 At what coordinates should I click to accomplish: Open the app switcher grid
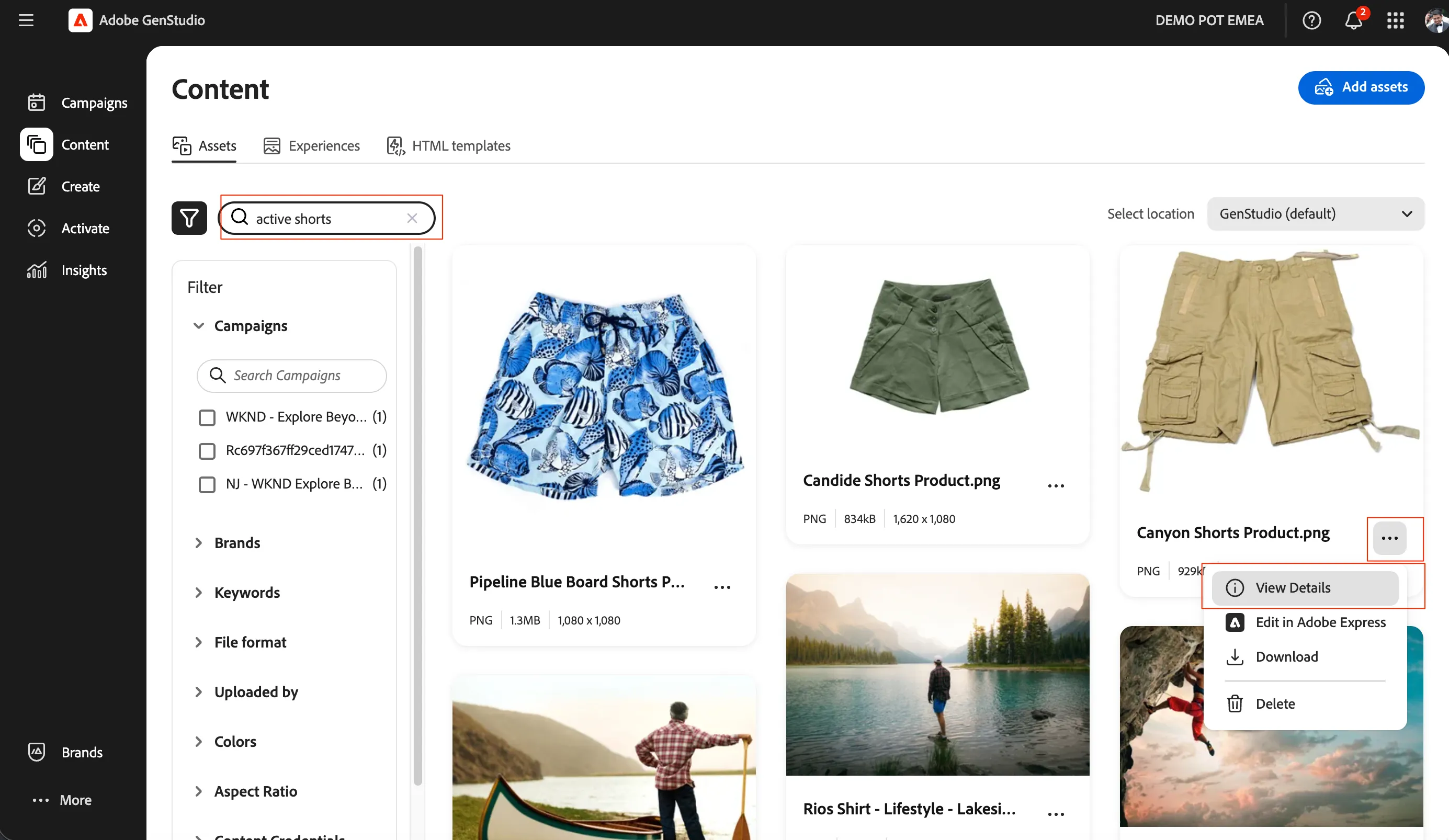coord(1396,21)
